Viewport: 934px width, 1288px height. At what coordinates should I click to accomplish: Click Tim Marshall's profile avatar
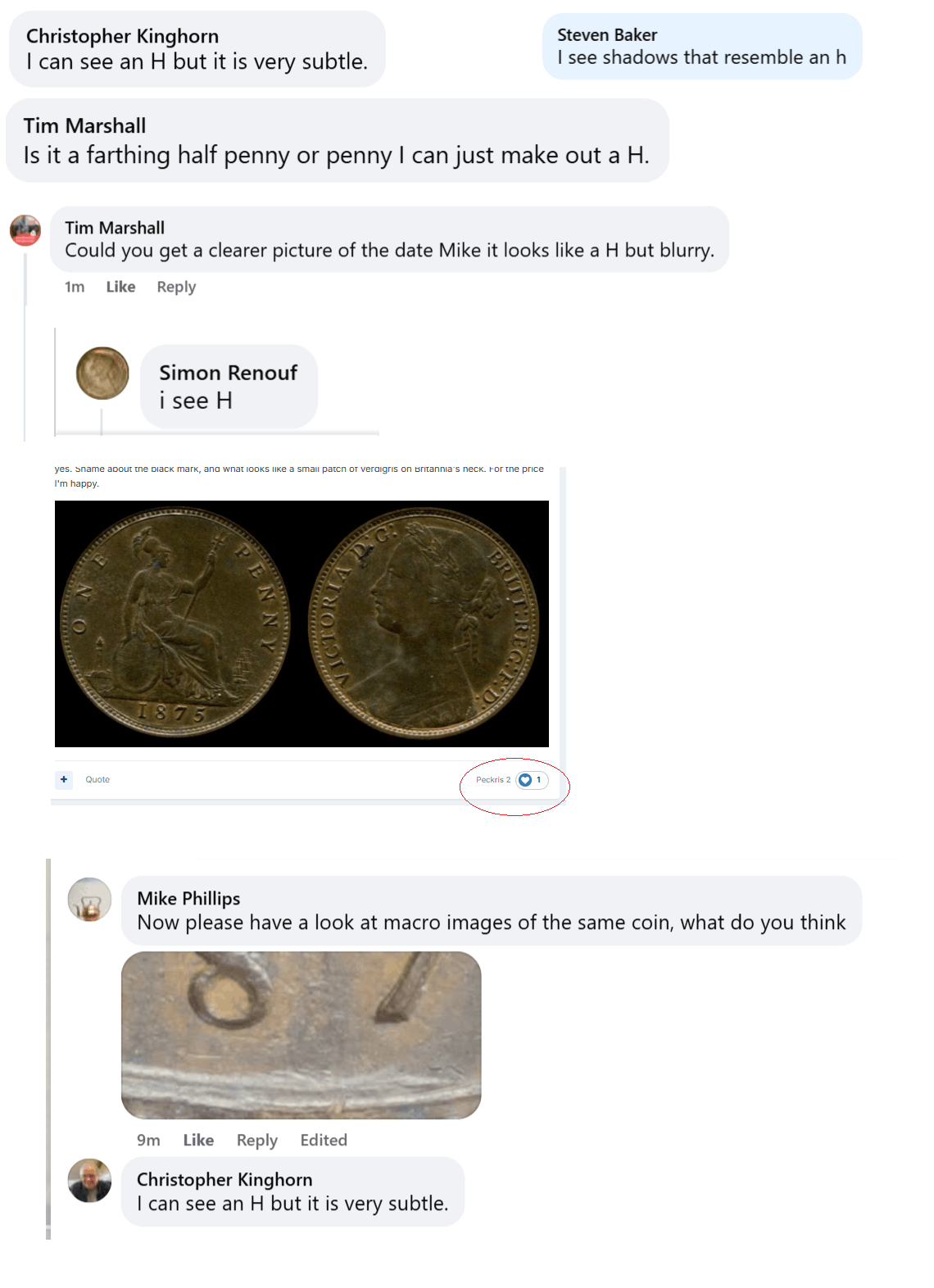pos(25,230)
